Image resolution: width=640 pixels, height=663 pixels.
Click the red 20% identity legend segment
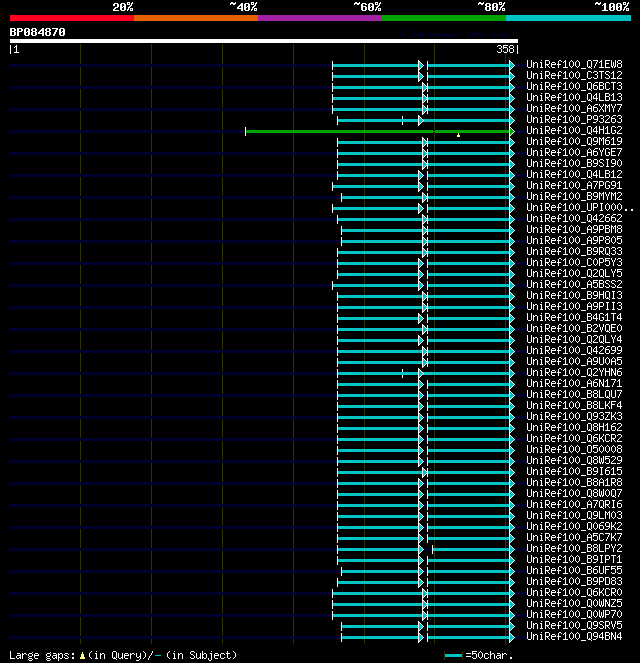pyautogui.click(x=72, y=18)
